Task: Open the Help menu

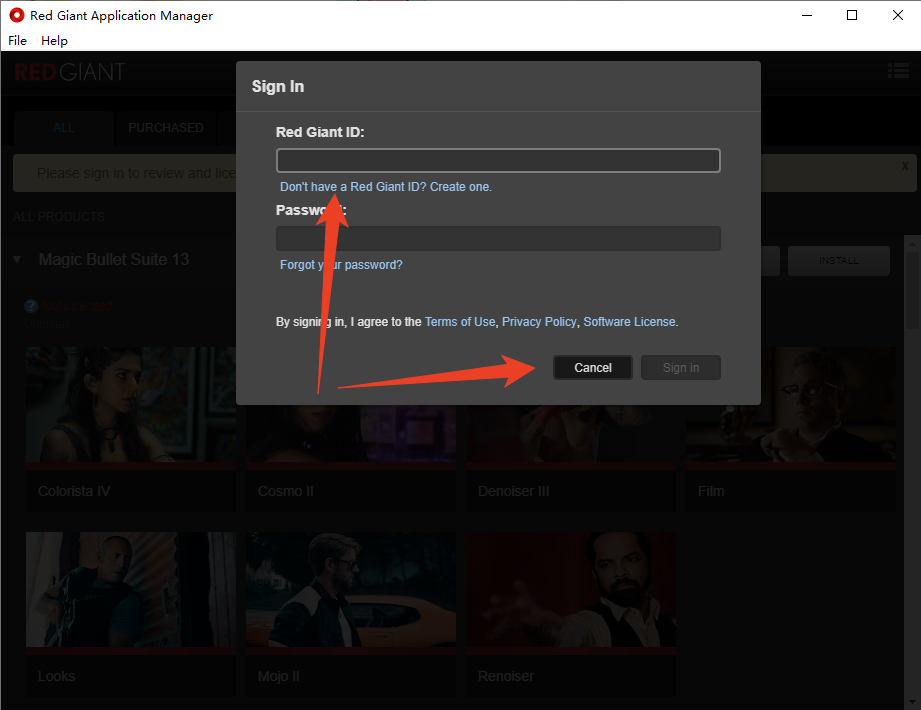Action: [54, 41]
